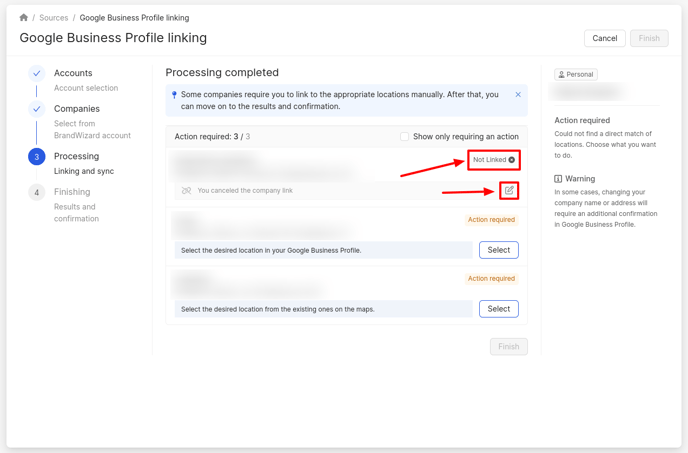Select location from existing ones on maps
The width and height of the screenshot is (688, 453).
click(x=499, y=309)
